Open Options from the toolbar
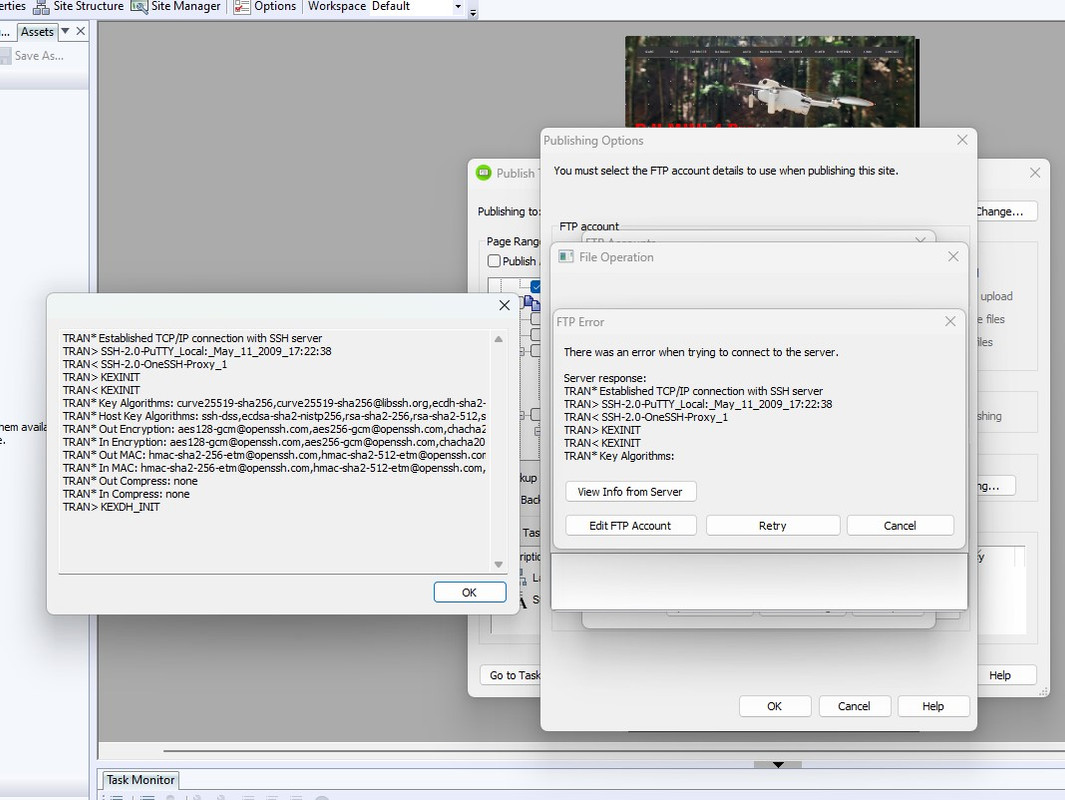Viewport: 1065px width, 800px height. tap(265, 7)
